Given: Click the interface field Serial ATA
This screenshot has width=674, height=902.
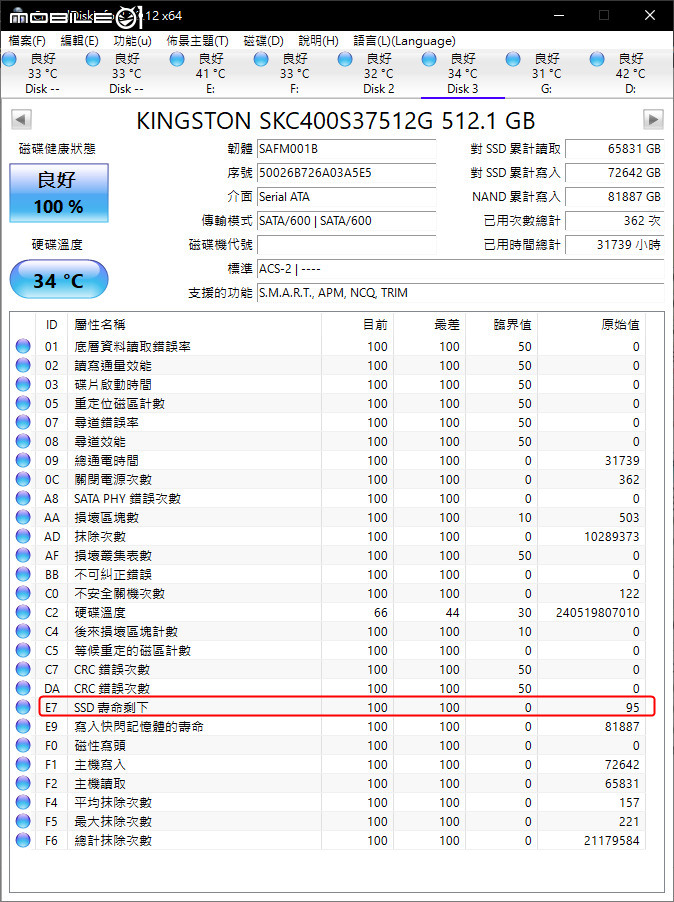Looking at the screenshot, I should tap(346, 197).
